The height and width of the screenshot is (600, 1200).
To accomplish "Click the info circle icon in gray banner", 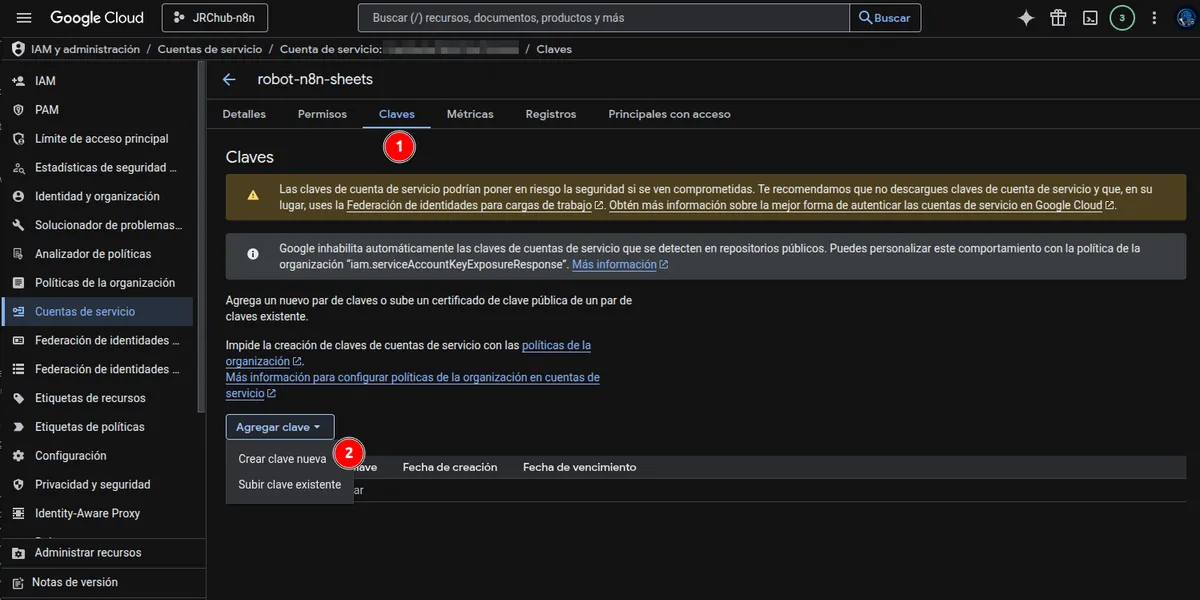I will click(254, 255).
